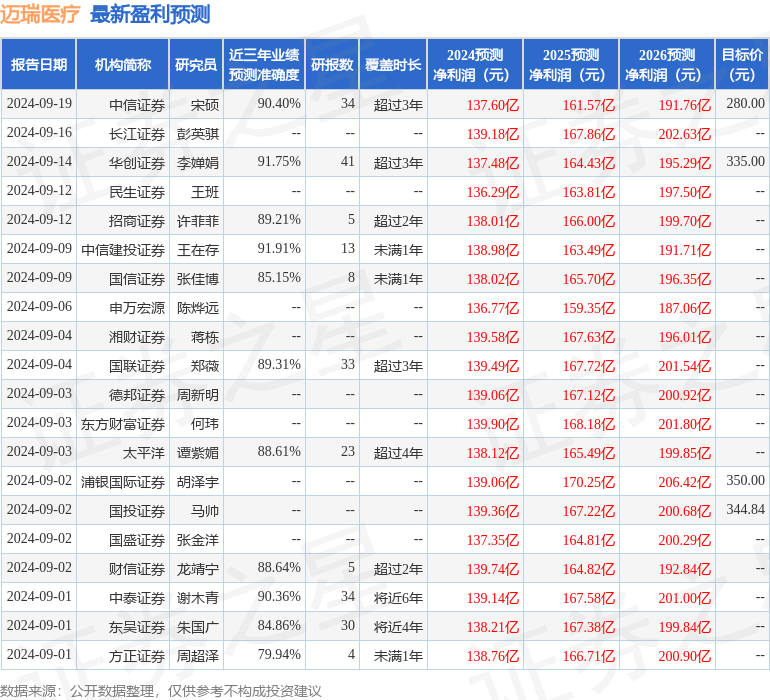This screenshot has width=770, height=700.
Task: Click institution 国信证券
Action: click(x=137, y=279)
